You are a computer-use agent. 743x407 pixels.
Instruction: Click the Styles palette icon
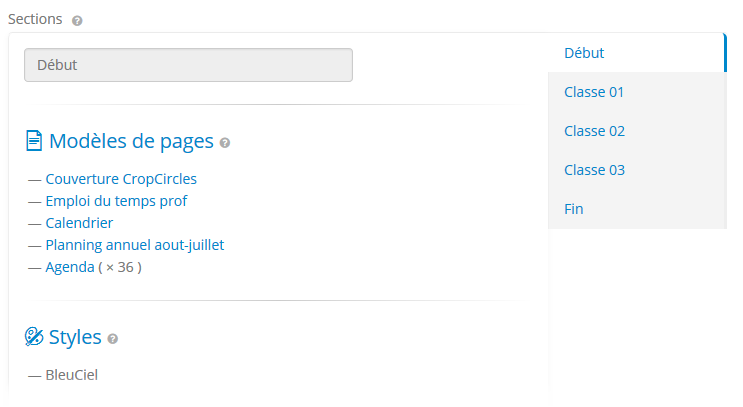pos(34,337)
